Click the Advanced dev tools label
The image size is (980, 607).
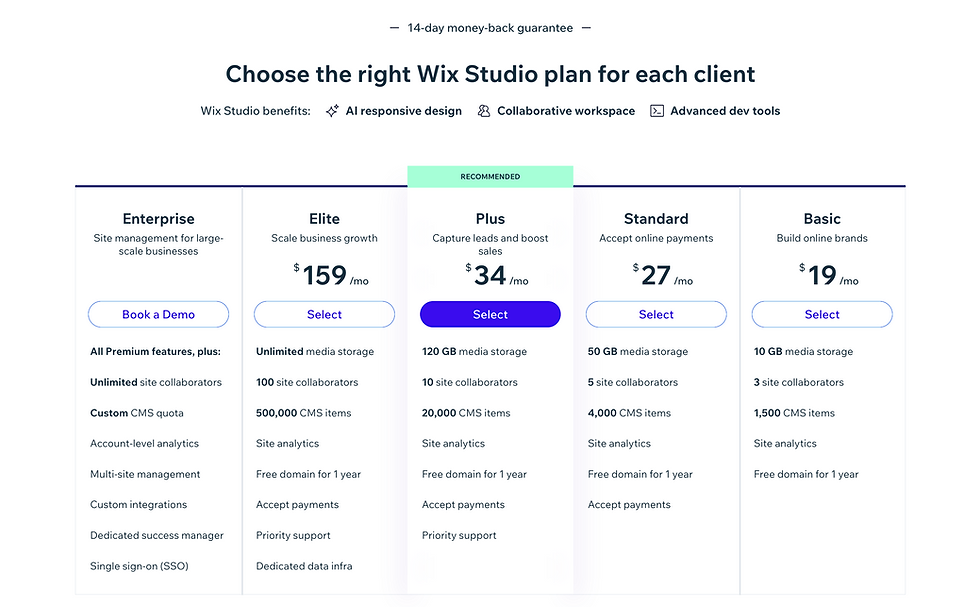725,111
